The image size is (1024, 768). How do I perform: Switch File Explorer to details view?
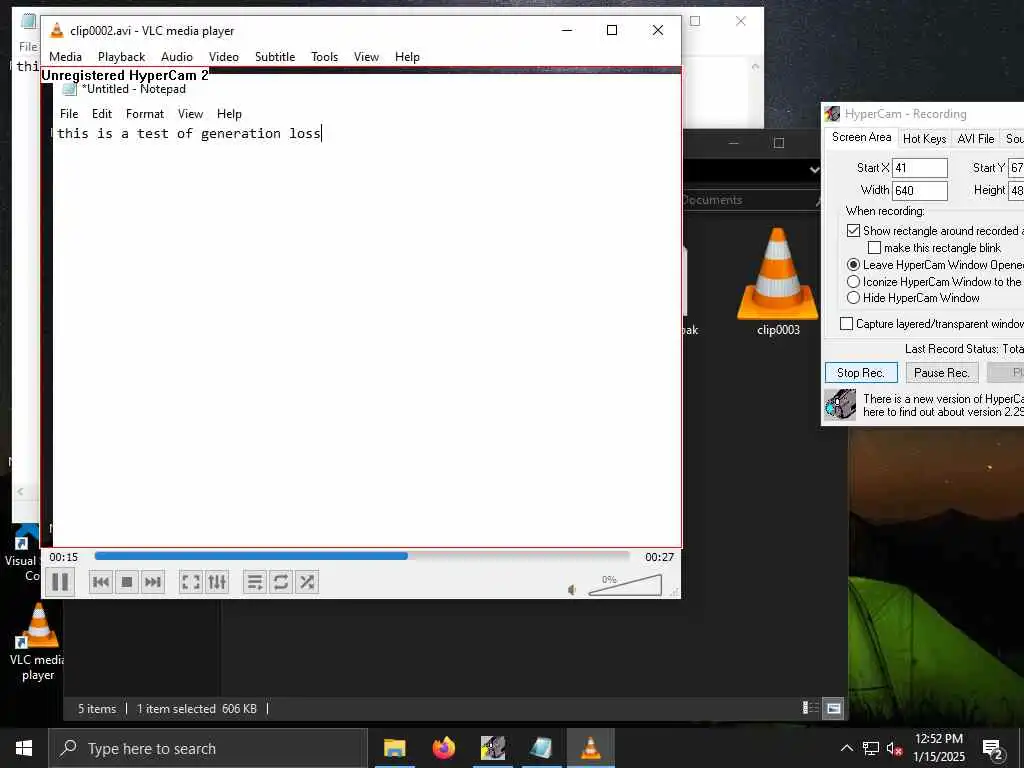coord(810,708)
